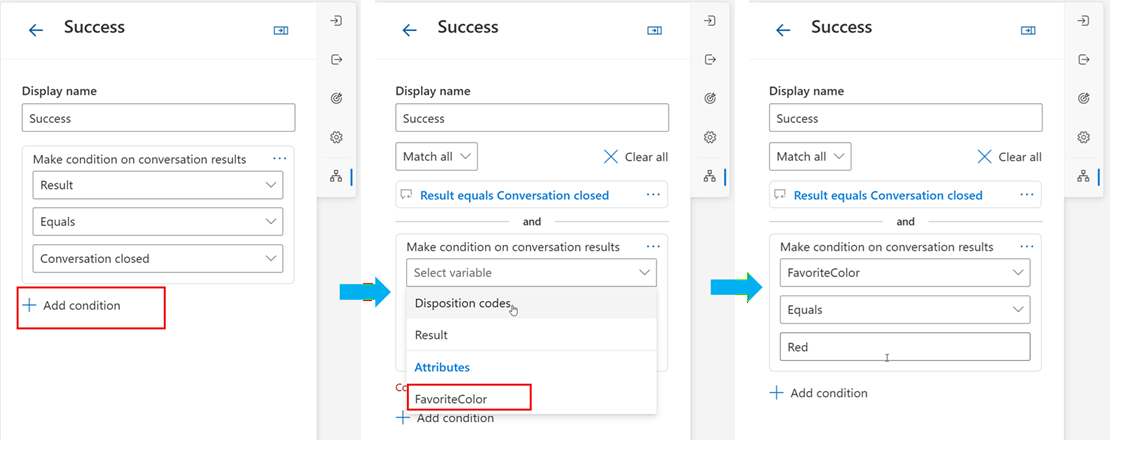
Task: Pick Result in the variable dropdown list
Action: coord(531,335)
